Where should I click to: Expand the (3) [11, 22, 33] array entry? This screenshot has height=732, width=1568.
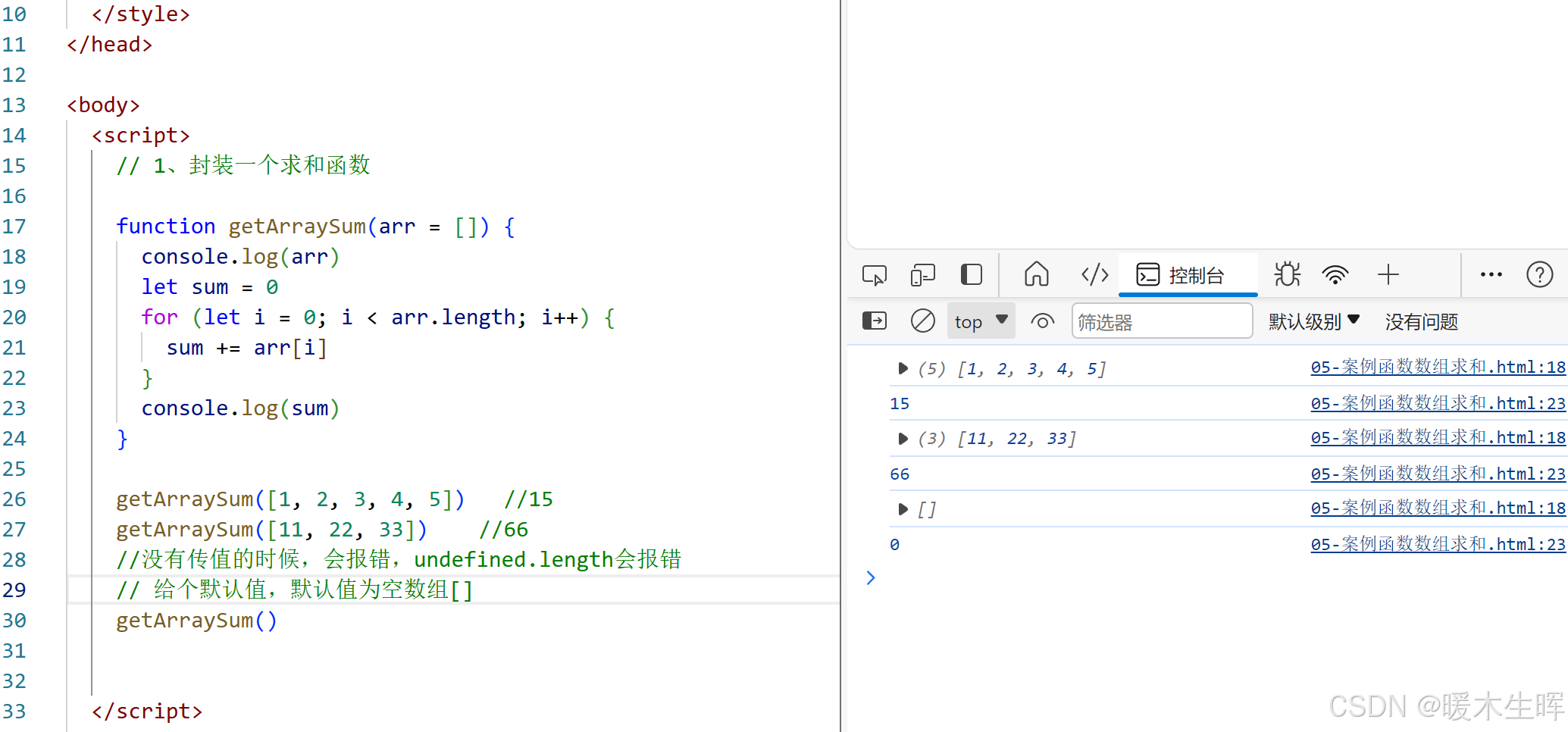(x=903, y=438)
